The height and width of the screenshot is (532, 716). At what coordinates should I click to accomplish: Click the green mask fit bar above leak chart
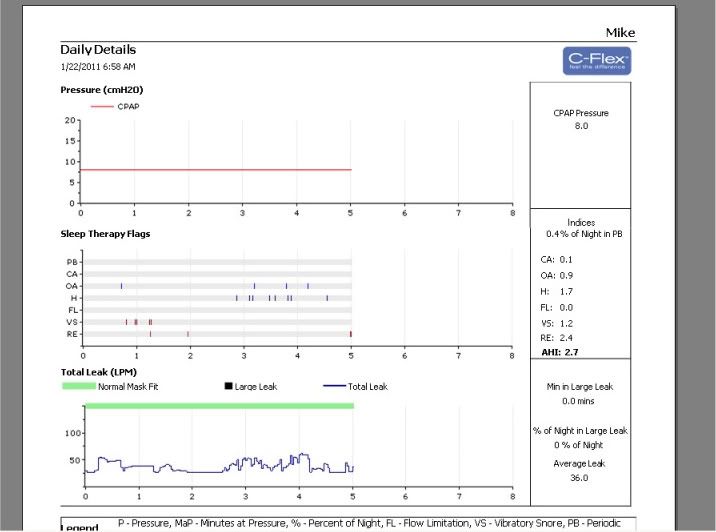(220, 405)
